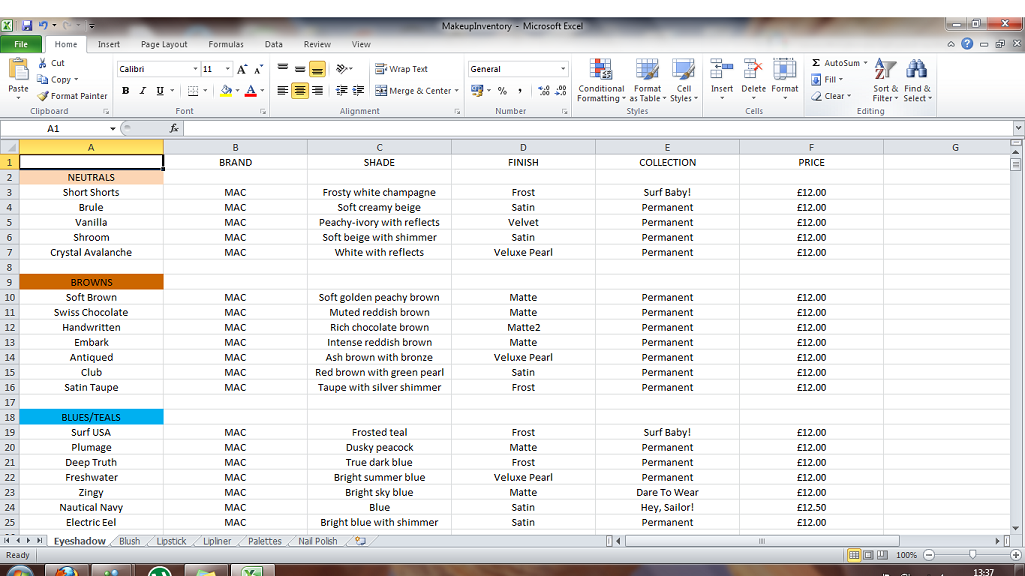Expand the font size dropdown
Viewport: 1025px width, 576px height.
point(227,69)
